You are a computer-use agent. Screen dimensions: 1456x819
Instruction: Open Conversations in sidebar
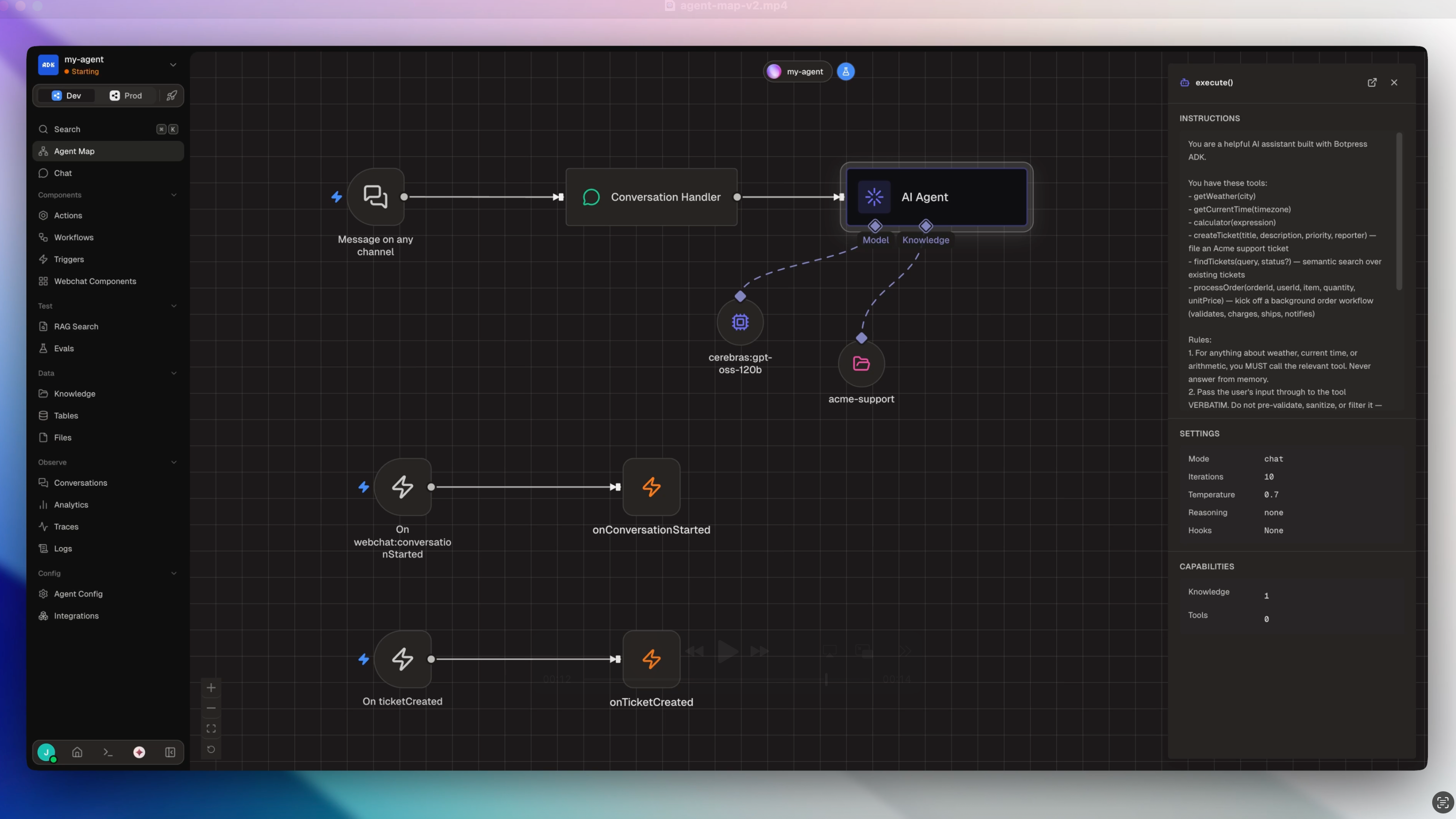[x=108, y=483]
